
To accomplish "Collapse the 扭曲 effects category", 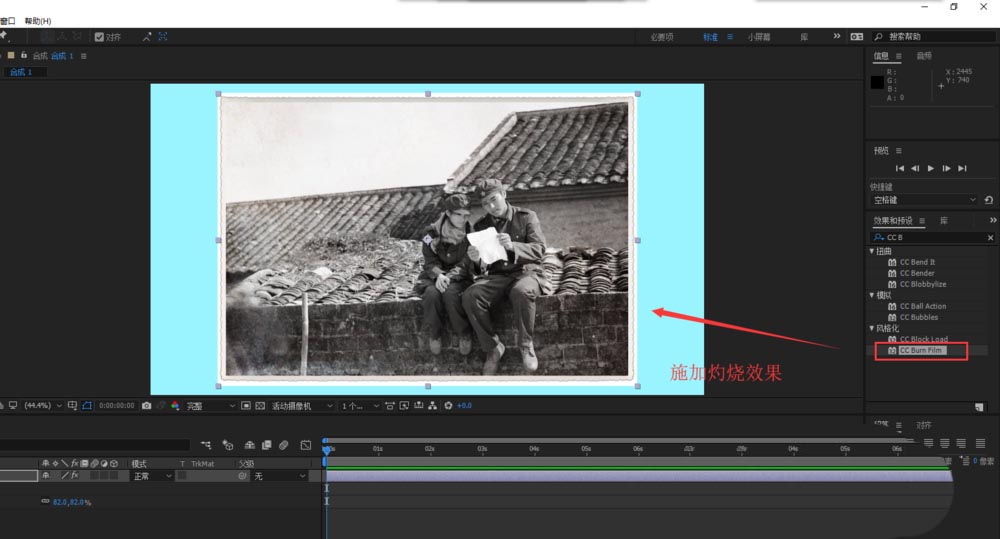I will tap(872, 251).
